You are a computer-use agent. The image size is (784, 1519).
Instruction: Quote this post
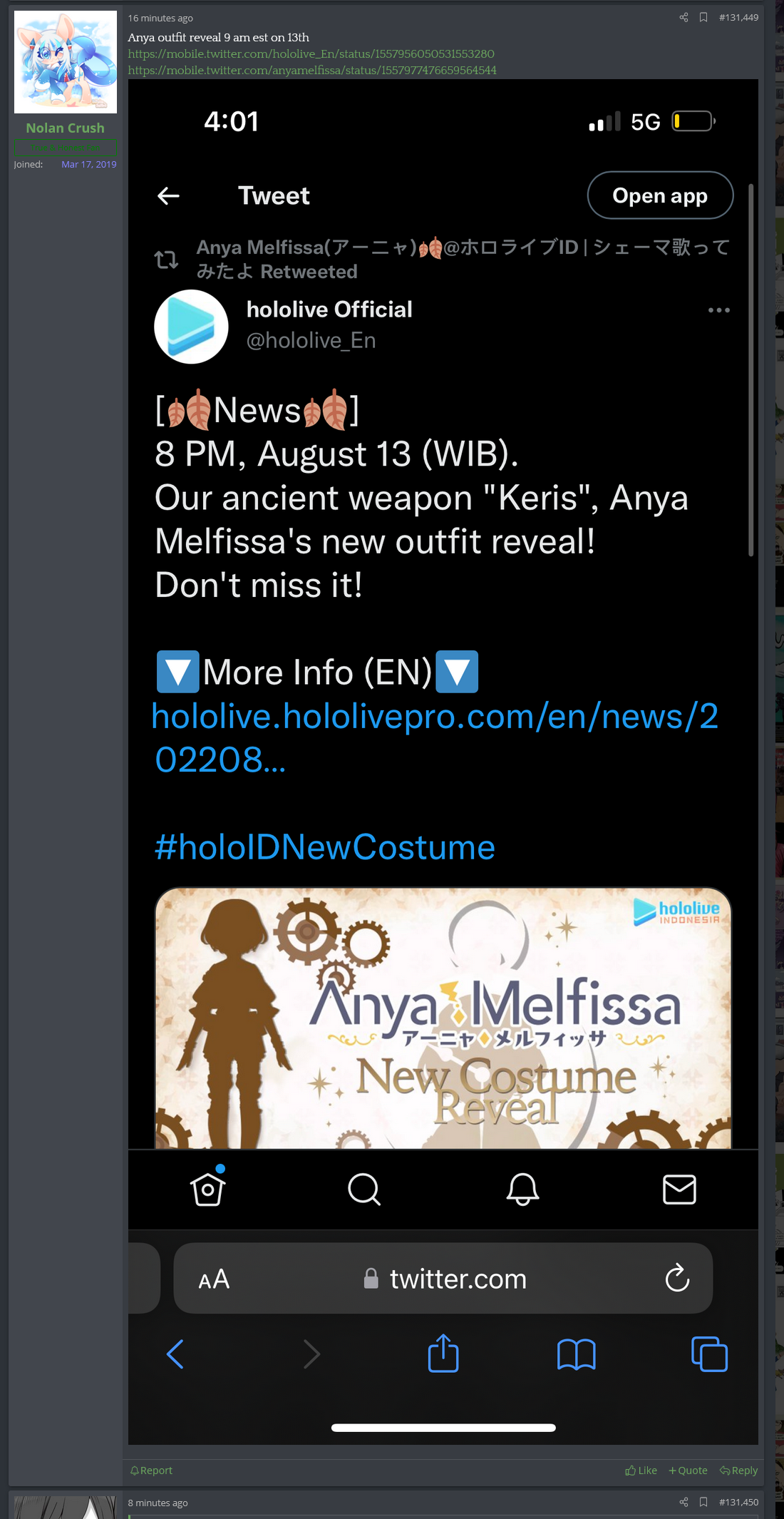coord(688,1471)
